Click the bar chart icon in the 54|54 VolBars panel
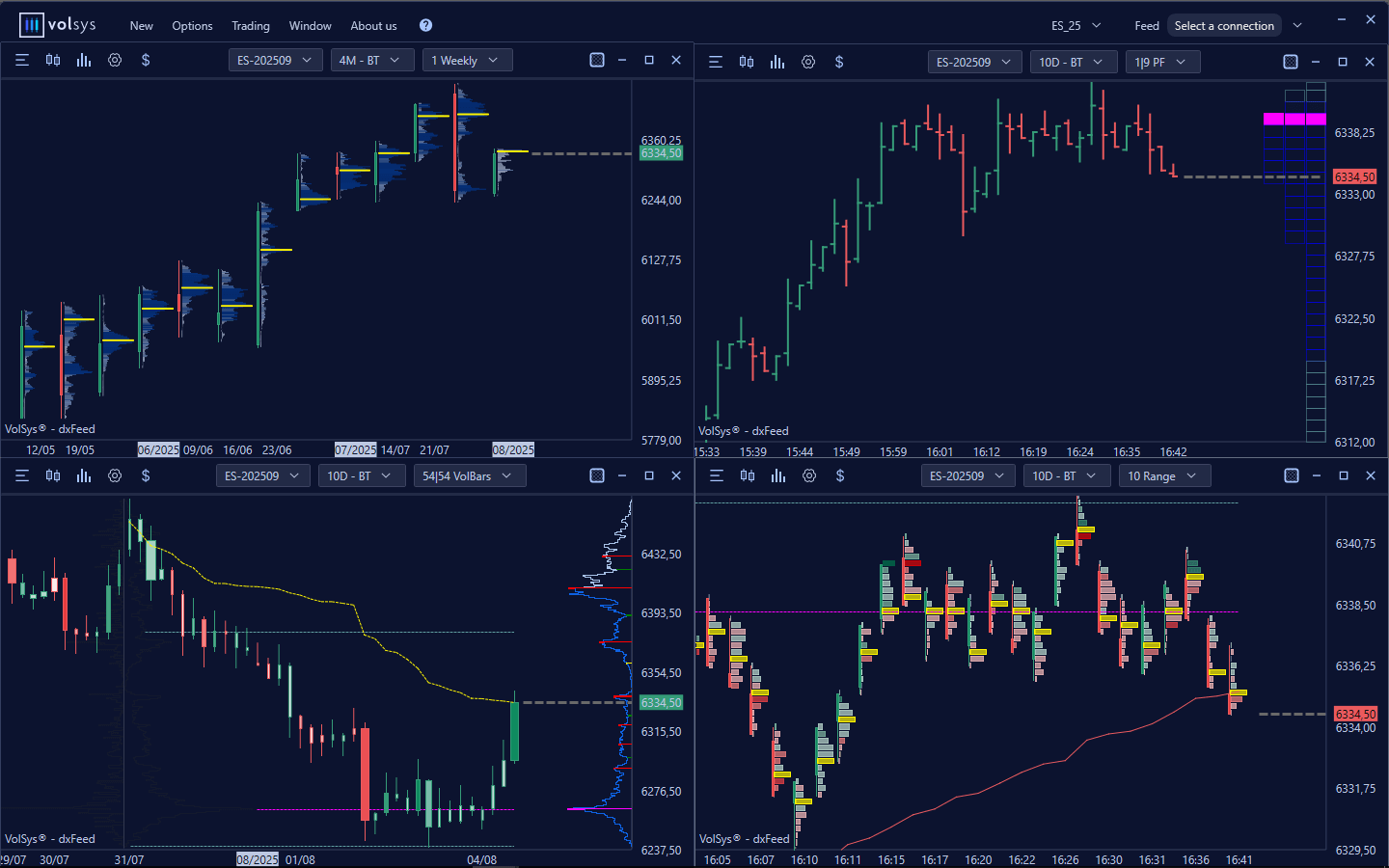This screenshot has width=1389, height=868. click(x=84, y=475)
